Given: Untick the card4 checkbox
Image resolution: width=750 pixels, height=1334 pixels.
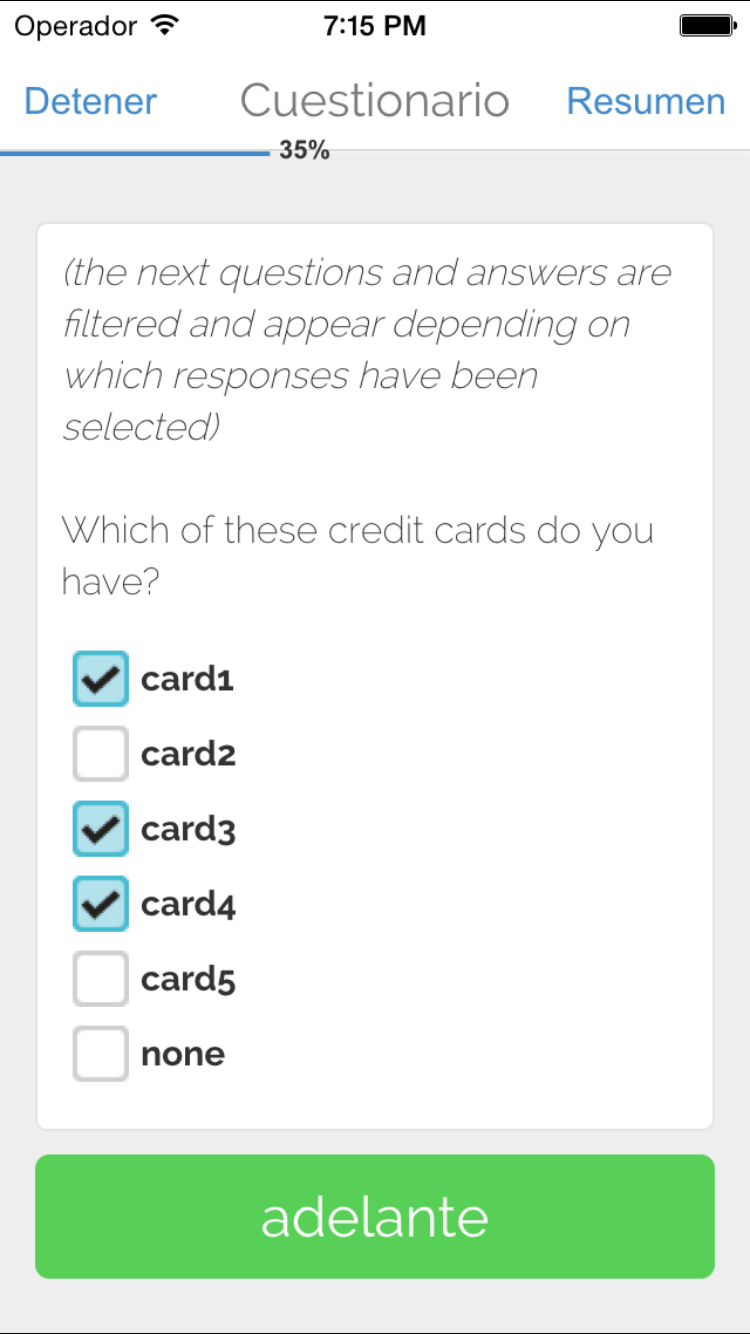Looking at the screenshot, I should 100,904.
